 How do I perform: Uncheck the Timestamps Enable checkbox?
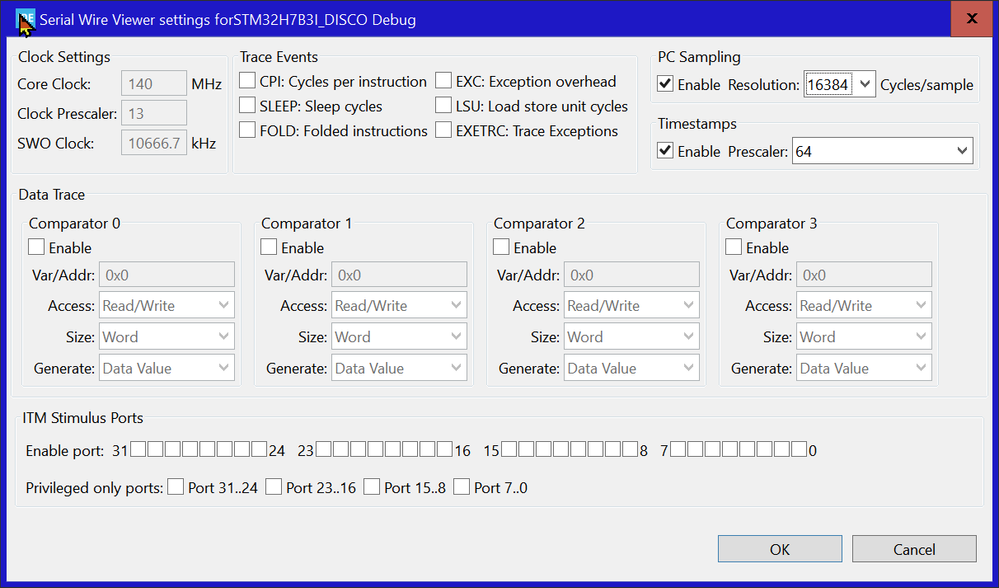point(665,151)
